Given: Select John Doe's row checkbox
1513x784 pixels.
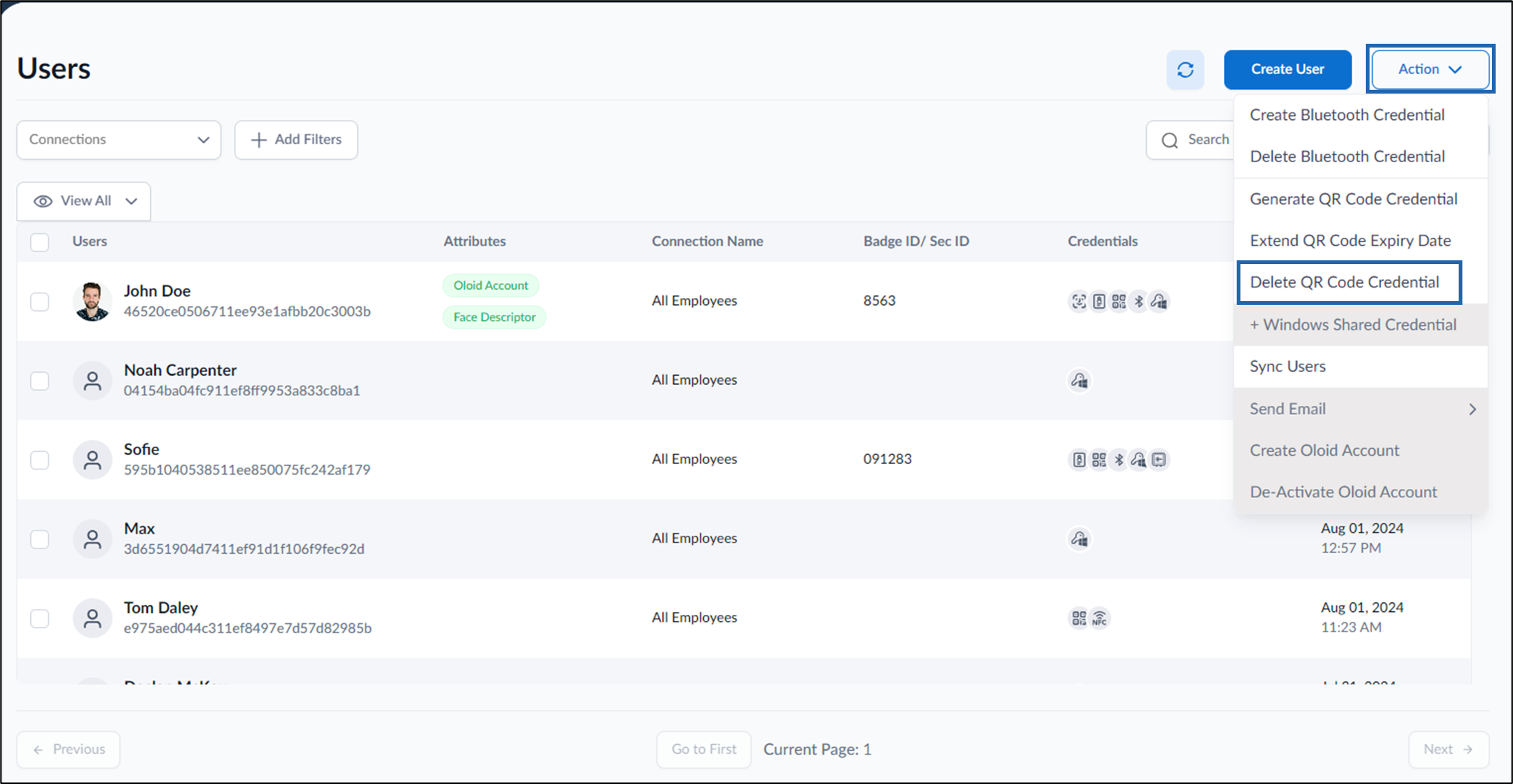Looking at the screenshot, I should click(40, 302).
